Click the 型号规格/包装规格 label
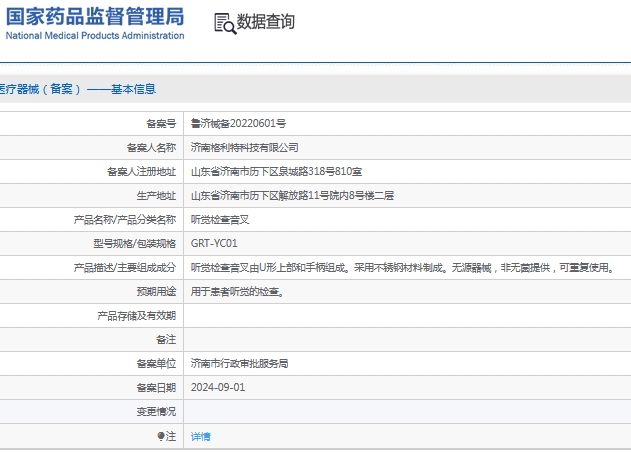Image resolution: width=631 pixels, height=452 pixels. click(x=134, y=244)
